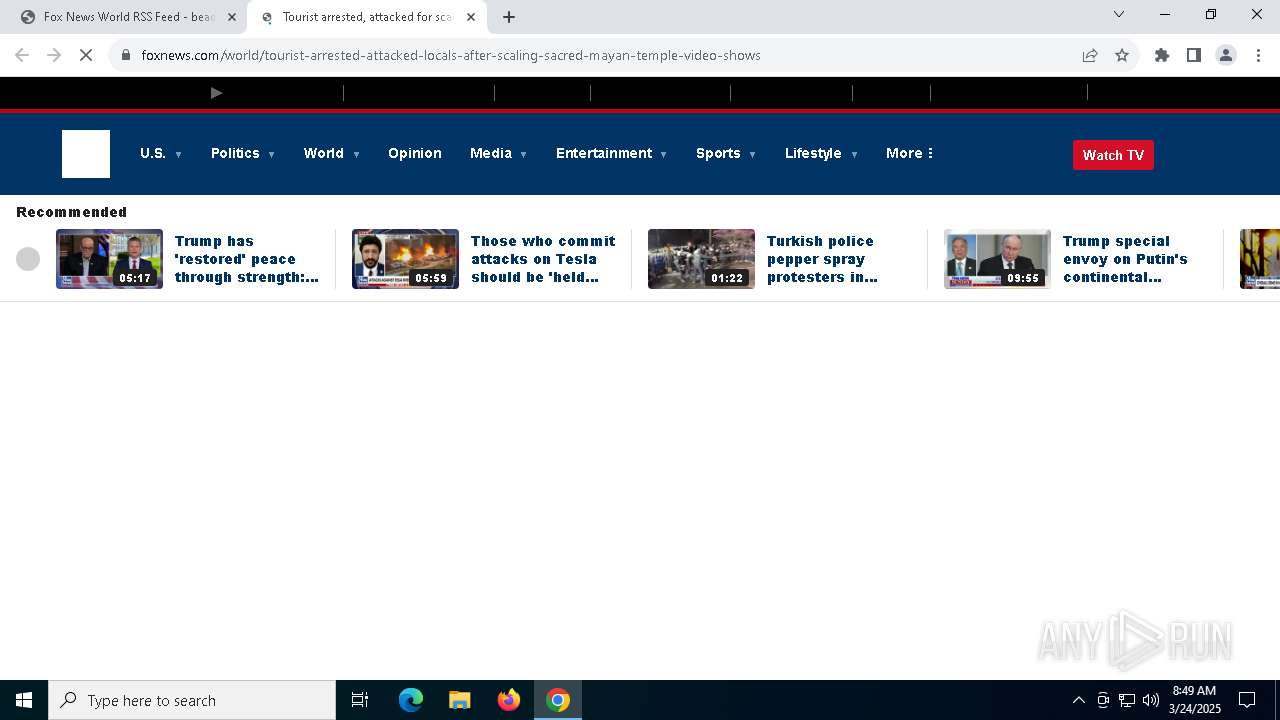
Task: Open the clock and date in the tray
Action: pos(1194,700)
